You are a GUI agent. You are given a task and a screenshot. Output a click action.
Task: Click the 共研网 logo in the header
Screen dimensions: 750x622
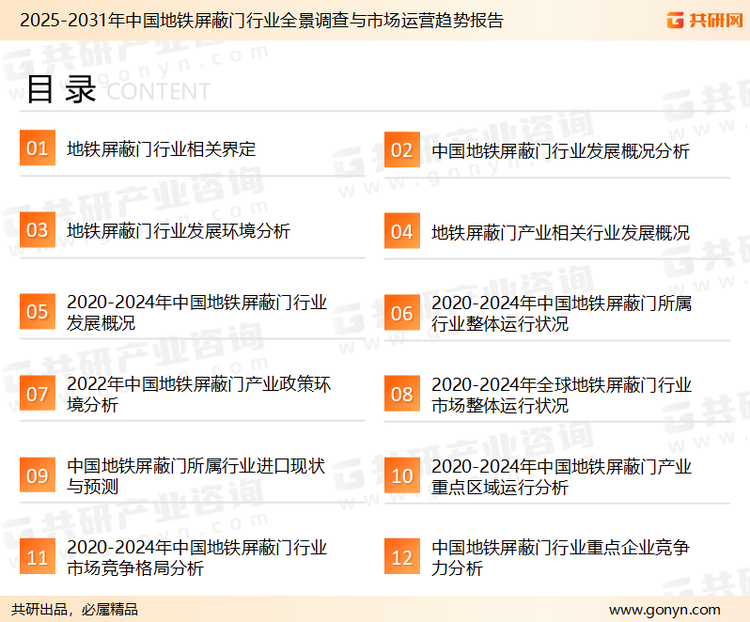[705, 20]
